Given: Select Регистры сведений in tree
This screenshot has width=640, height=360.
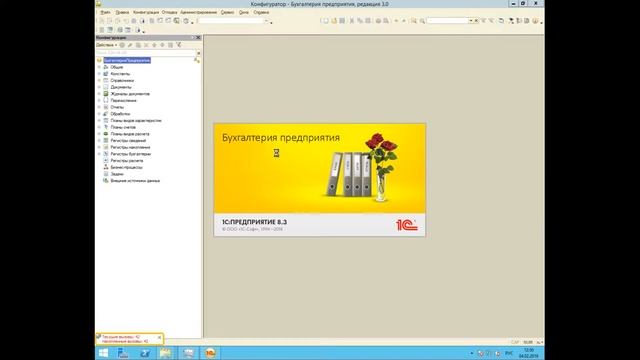Looking at the screenshot, I should [128, 140].
